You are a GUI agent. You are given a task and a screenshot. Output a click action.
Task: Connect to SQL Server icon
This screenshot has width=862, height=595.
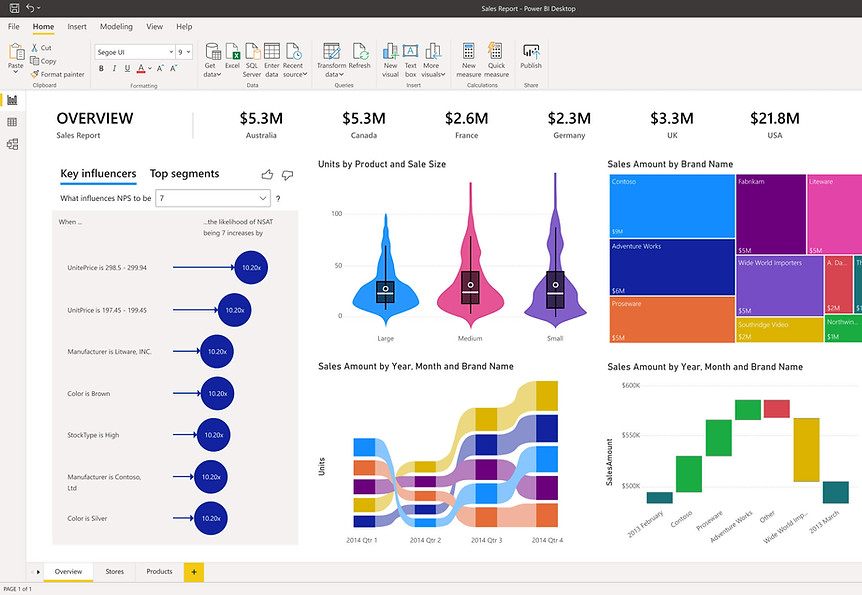pos(252,52)
